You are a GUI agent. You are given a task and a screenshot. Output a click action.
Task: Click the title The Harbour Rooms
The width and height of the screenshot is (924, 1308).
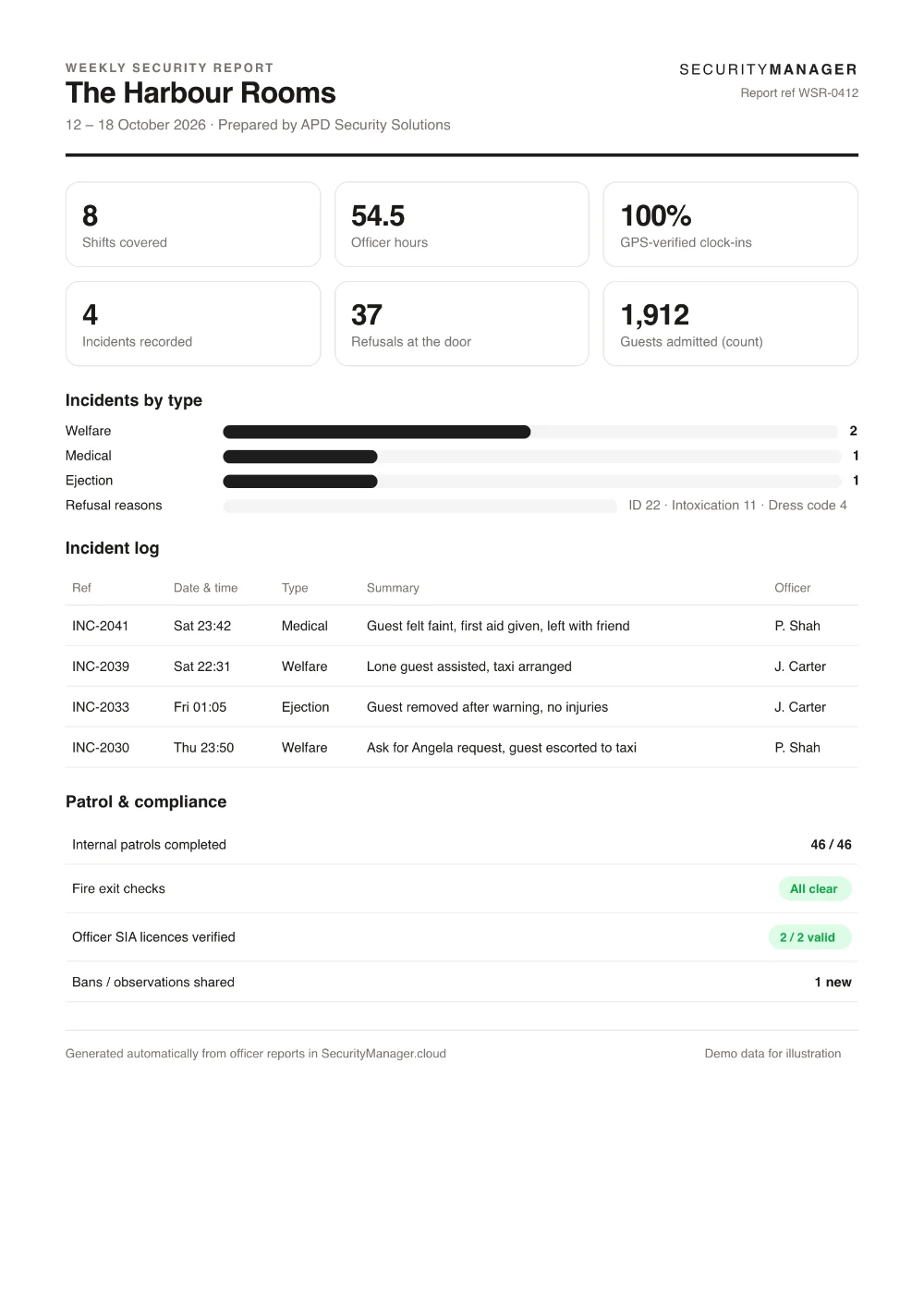(201, 92)
